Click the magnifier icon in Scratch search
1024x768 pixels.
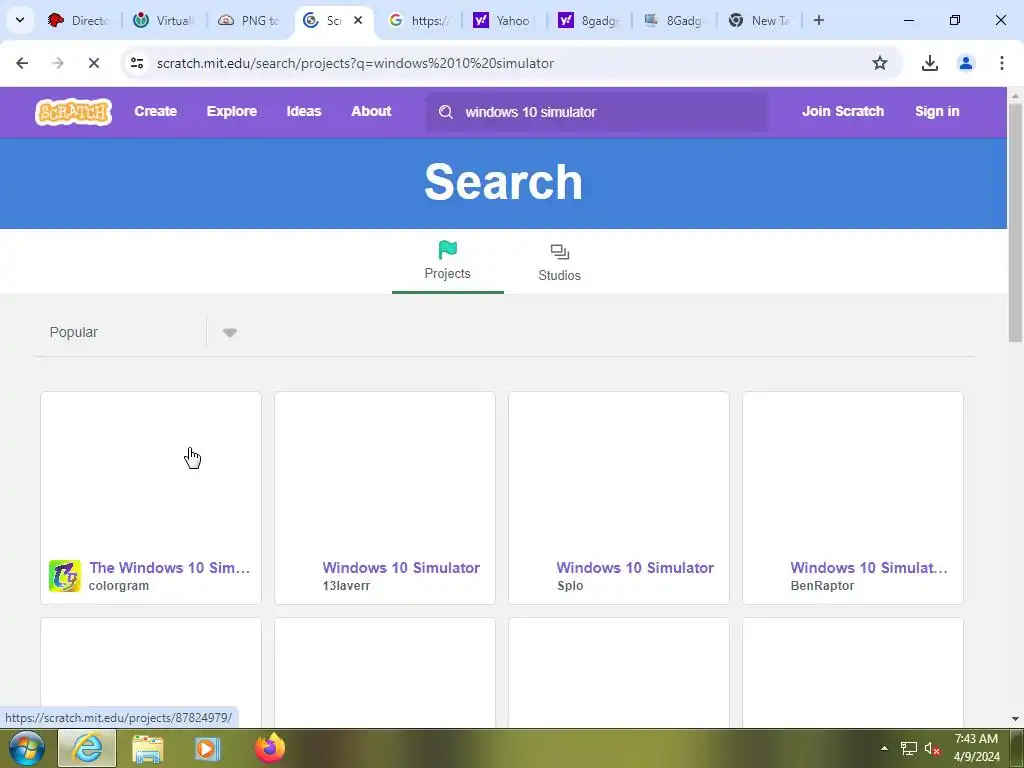click(446, 112)
